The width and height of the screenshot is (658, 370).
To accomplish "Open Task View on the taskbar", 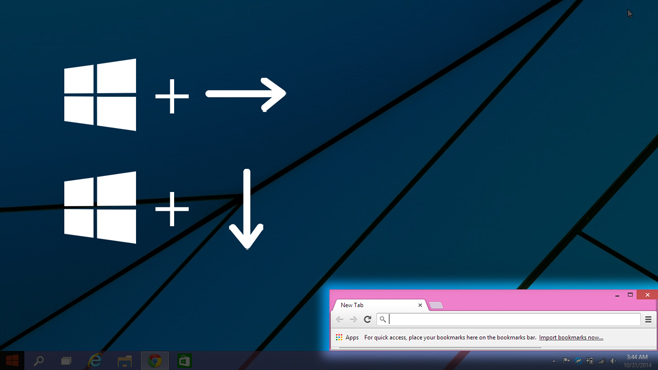I will [x=66, y=360].
